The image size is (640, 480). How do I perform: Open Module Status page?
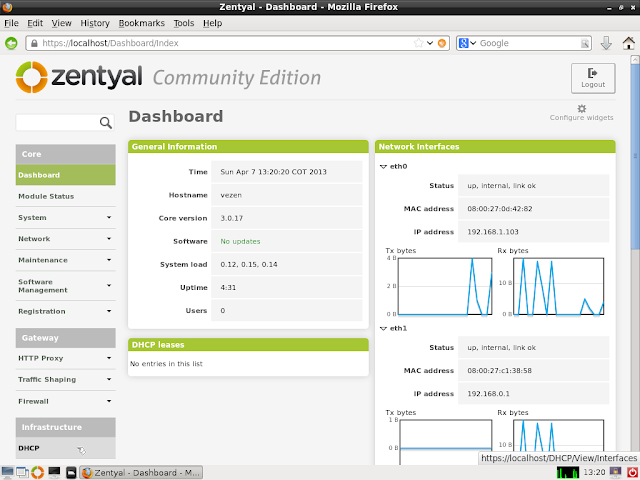(65, 196)
